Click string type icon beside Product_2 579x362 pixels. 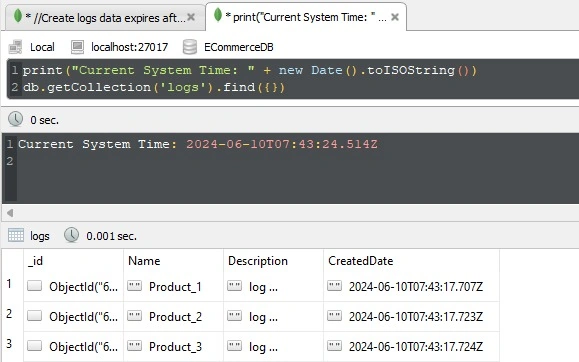tap(134, 315)
